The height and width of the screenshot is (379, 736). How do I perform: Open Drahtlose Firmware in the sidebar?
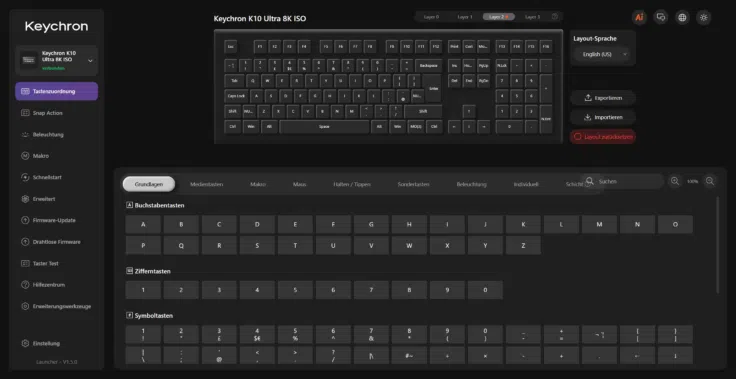(57, 242)
